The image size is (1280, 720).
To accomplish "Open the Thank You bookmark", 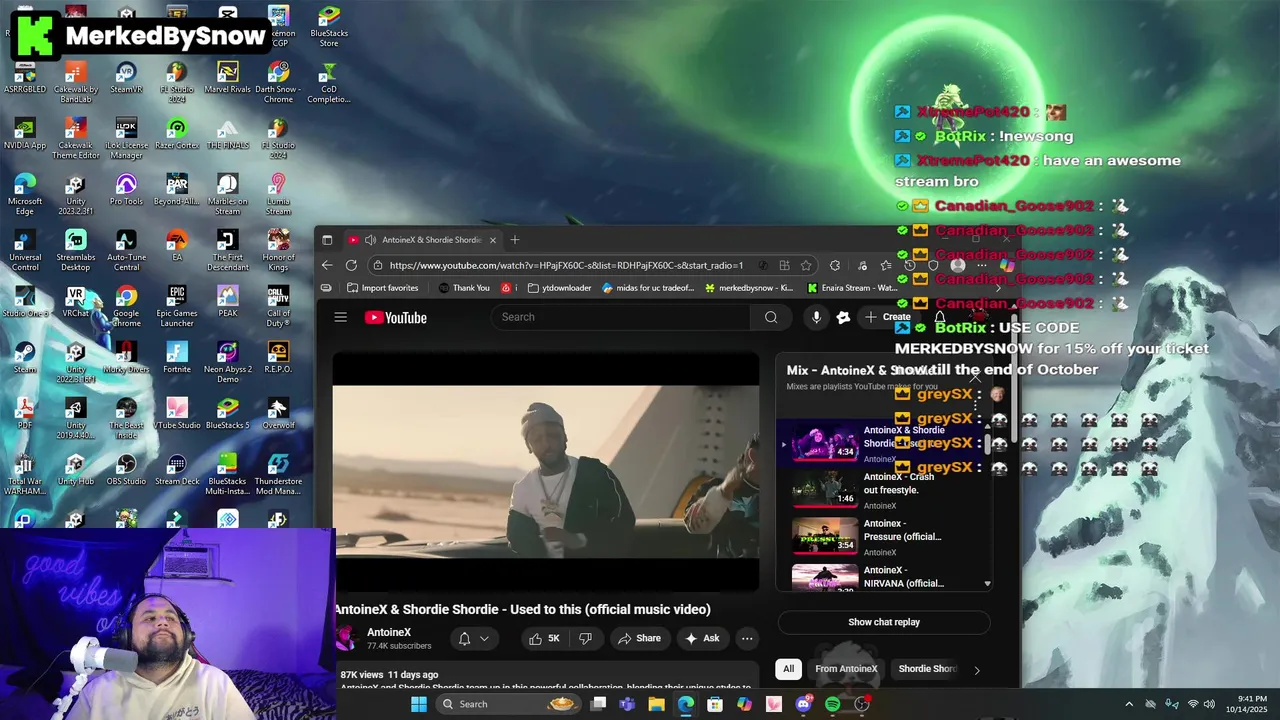I will (x=464, y=288).
